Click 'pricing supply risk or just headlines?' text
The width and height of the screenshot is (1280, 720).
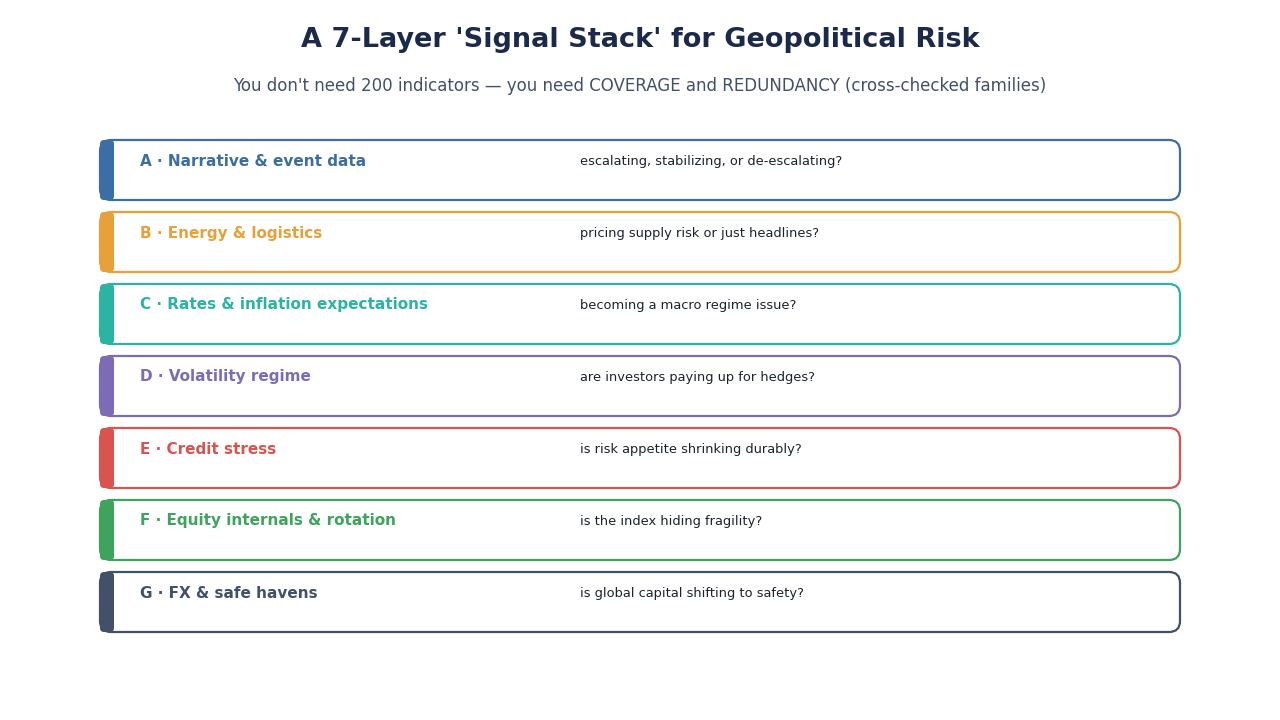699,234
